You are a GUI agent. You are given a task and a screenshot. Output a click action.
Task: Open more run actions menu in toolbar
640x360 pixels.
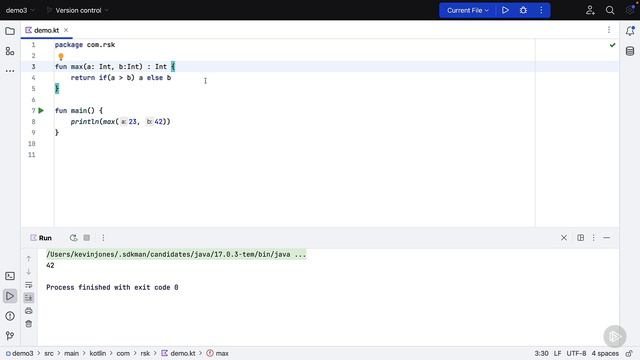point(541,10)
